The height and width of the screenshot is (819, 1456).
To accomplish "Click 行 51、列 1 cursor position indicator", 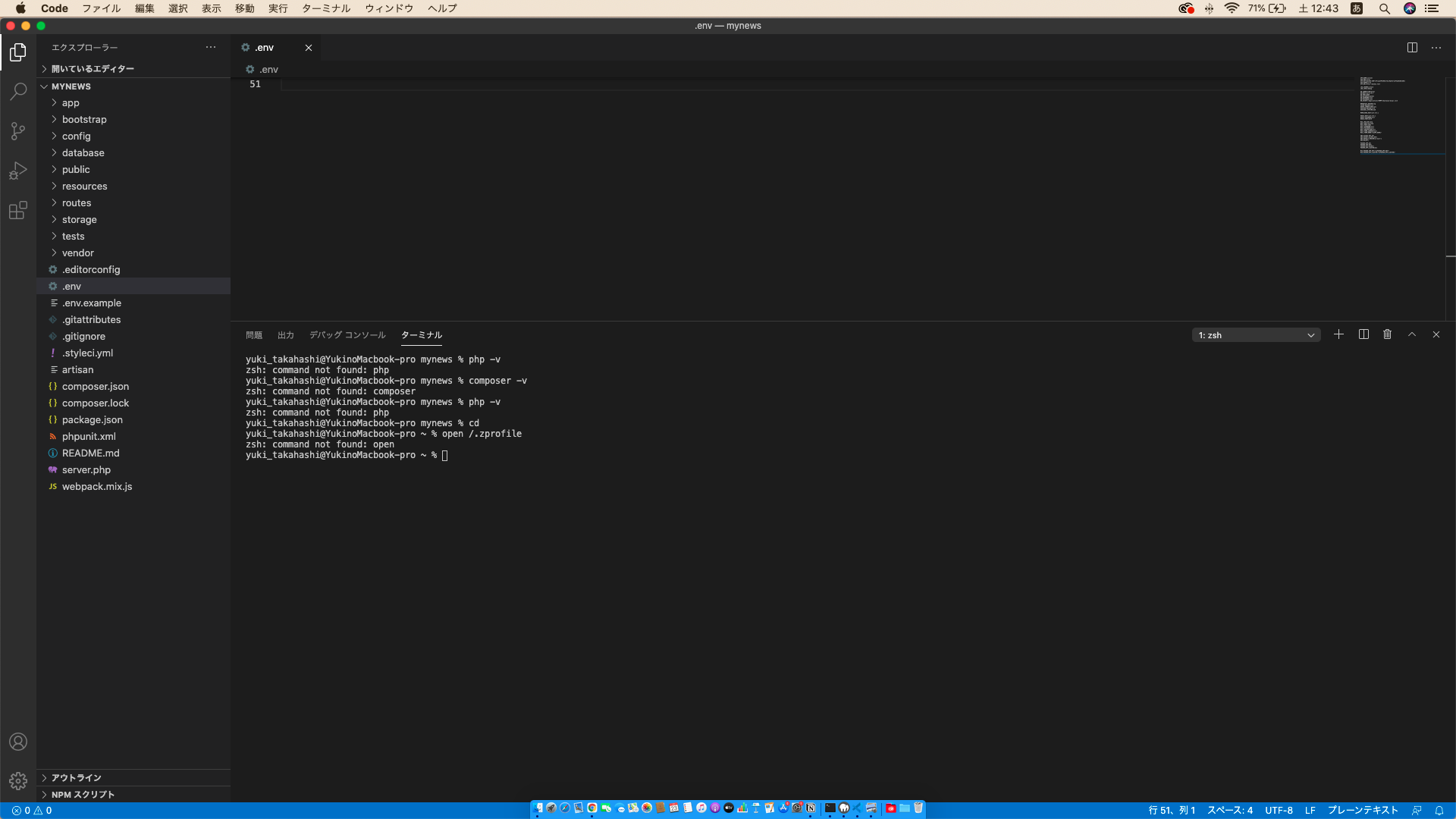I will (1172, 811).
